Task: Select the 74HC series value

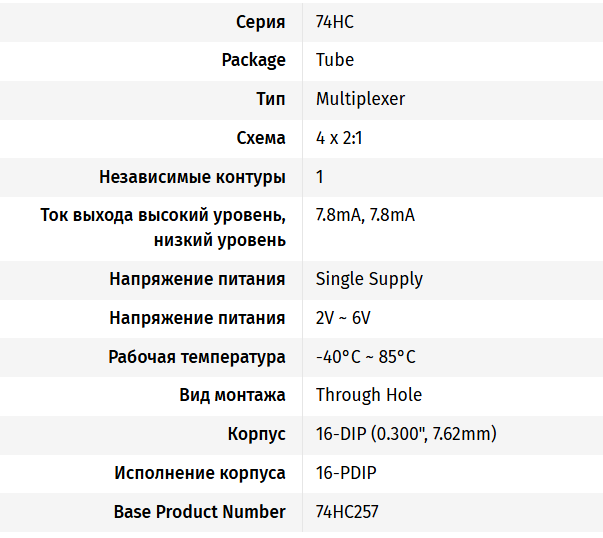Action: click(334, 21)
